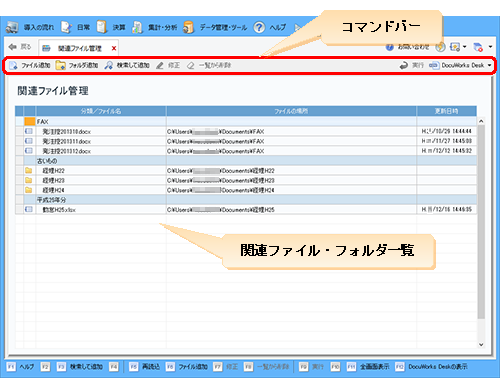Click the vertical scrollbar thumb of the list
Screen dimensions: 500x378
pyautogui.click(x=481, y=222)
